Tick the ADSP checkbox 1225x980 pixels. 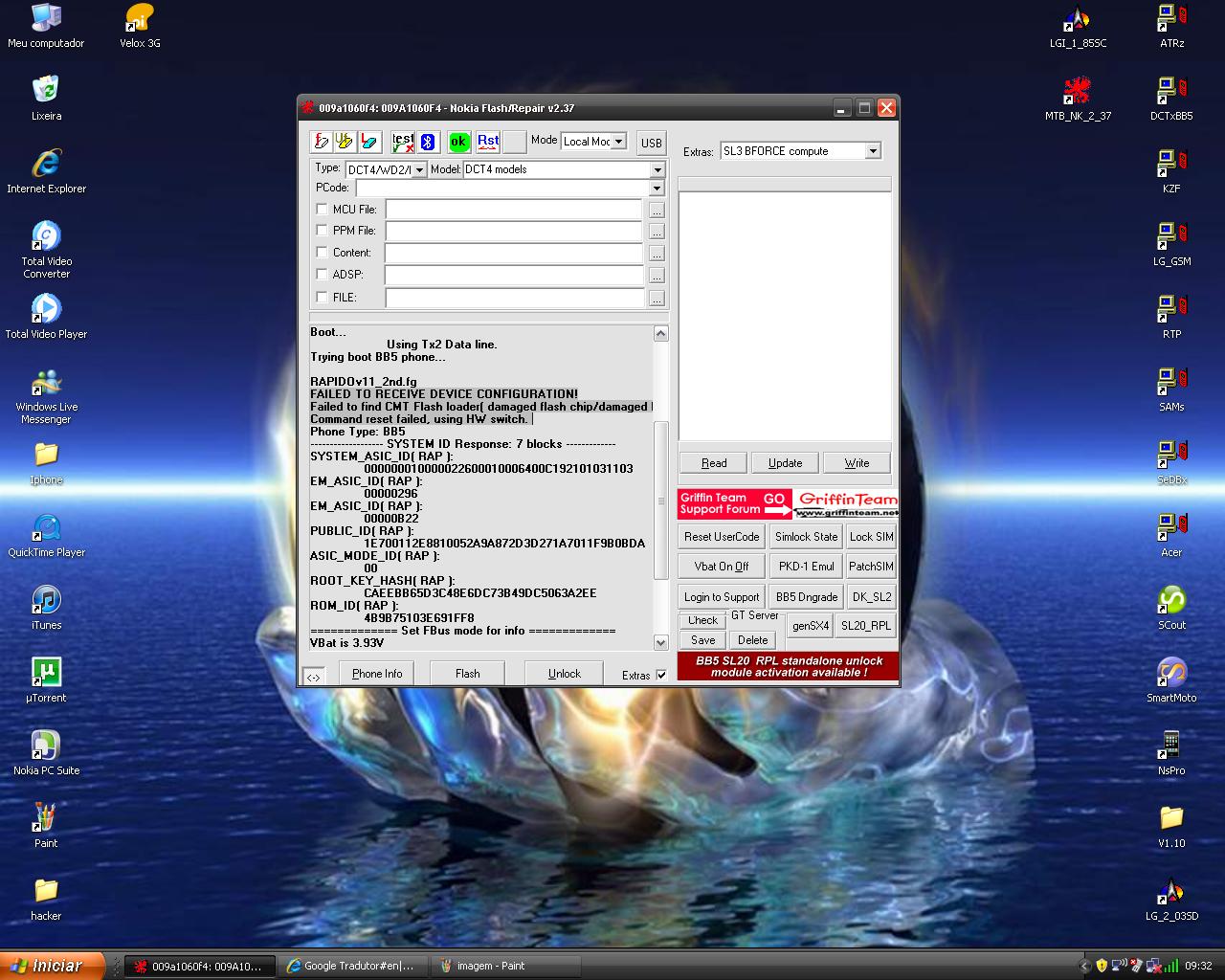pyautogui.click(x=322, y=274)
